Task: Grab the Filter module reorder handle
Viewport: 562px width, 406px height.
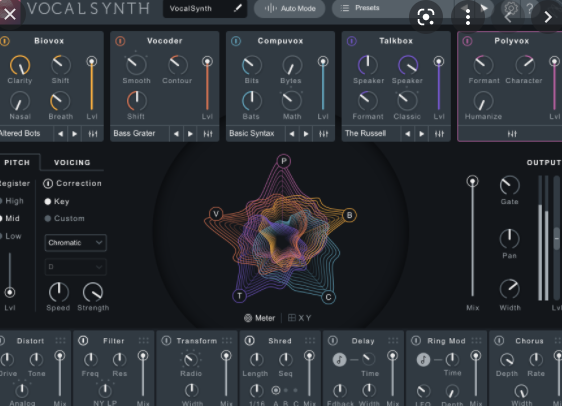Action: click(x=144, y=340)
